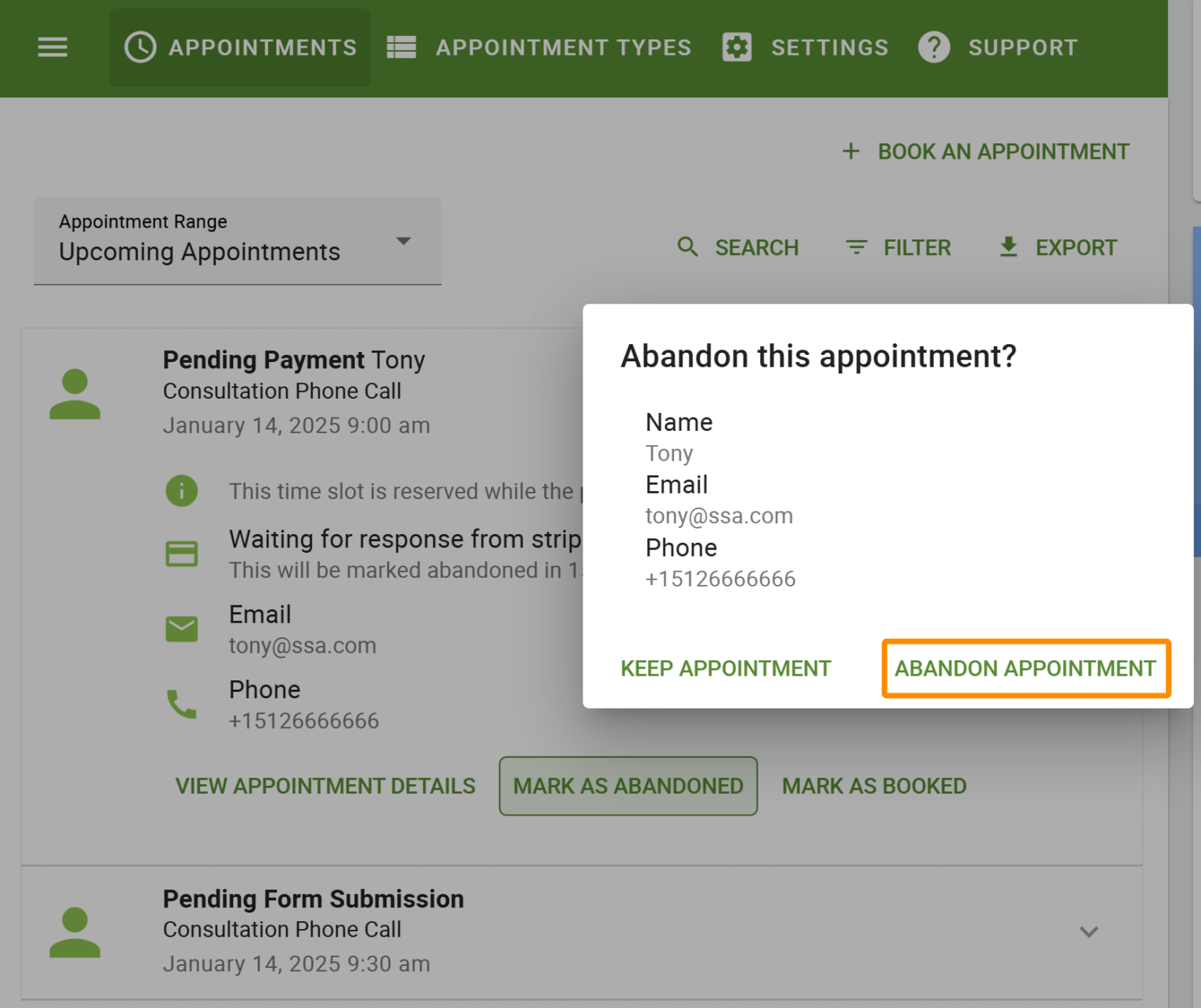1201x1008 pixels.
Task: Open Settings via the gear icon
Action: point(736,47)
